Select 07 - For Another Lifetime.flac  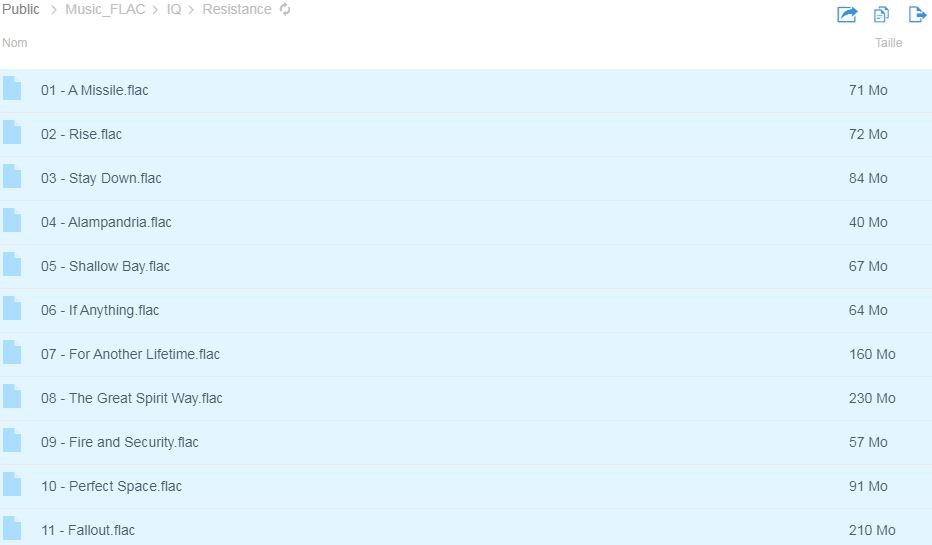(x=130, y=354)
